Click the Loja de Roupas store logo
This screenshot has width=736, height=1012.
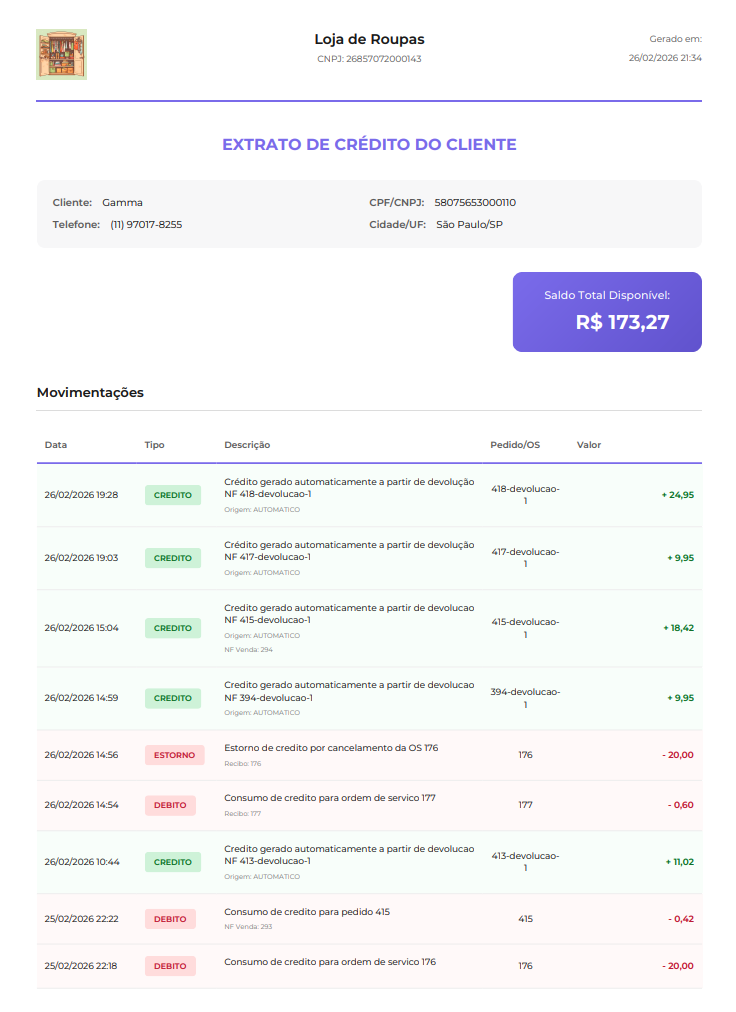pyautogui.click(x=61, y=55)
